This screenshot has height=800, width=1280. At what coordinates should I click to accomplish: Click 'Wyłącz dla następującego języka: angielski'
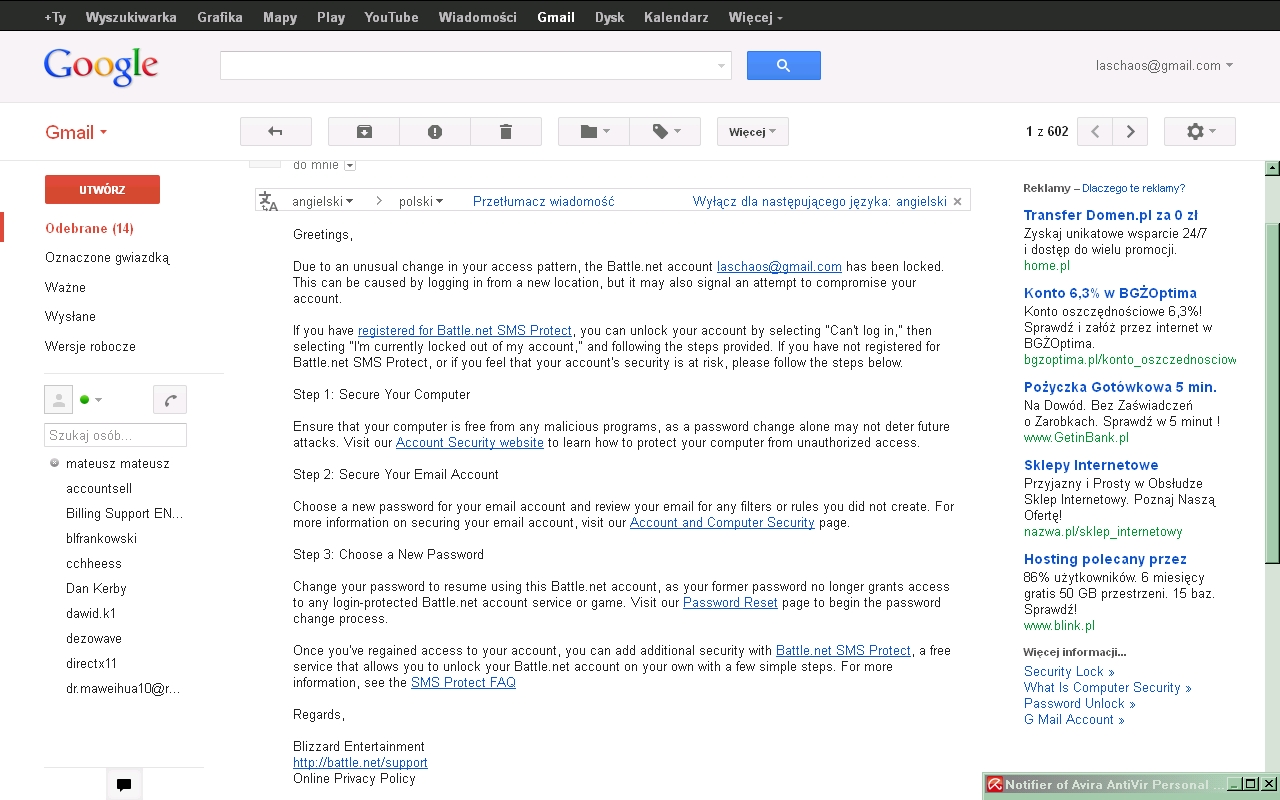pos(819,202)
